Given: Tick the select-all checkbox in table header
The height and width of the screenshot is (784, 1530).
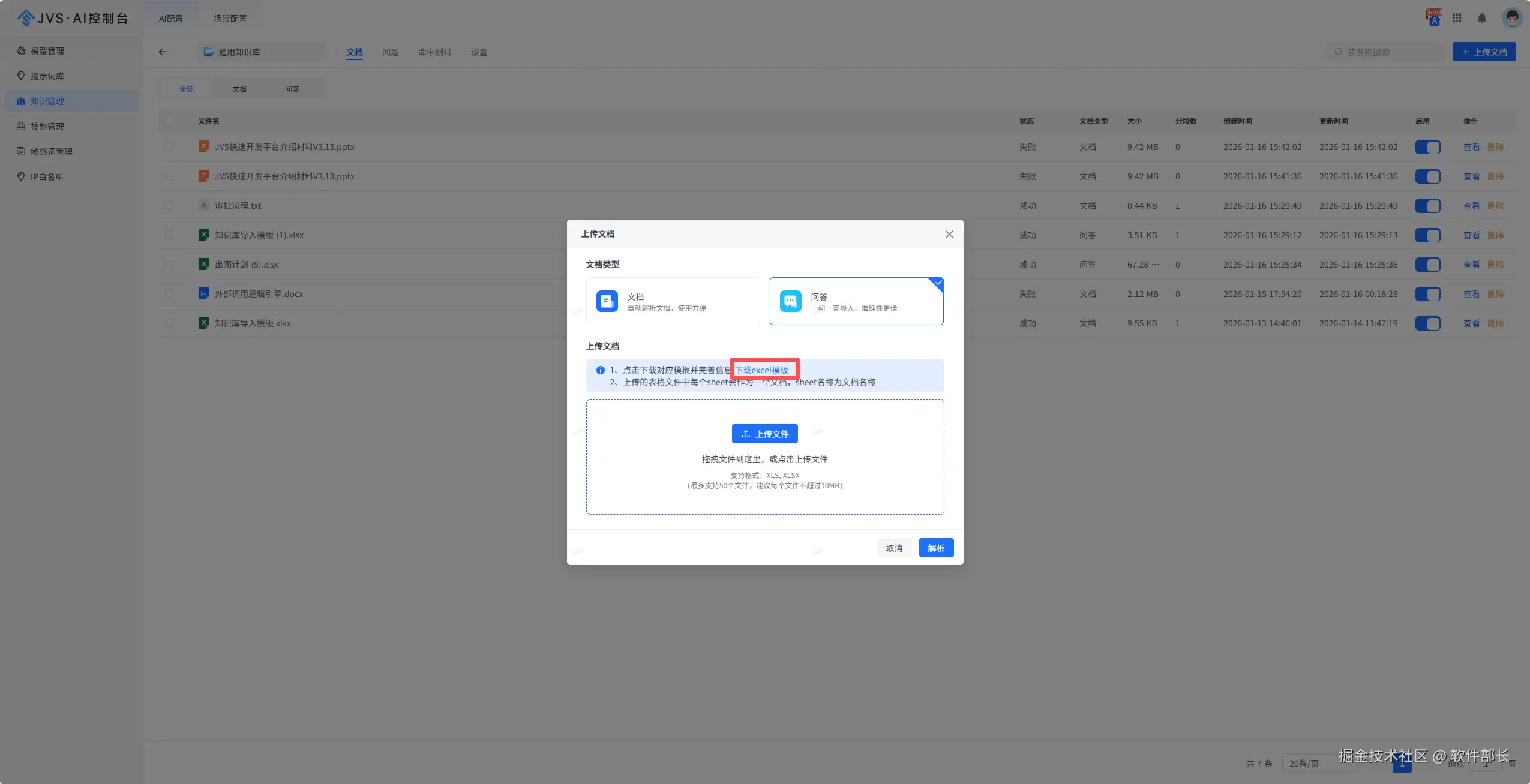Looking at the screenshot, I should 169,121.
